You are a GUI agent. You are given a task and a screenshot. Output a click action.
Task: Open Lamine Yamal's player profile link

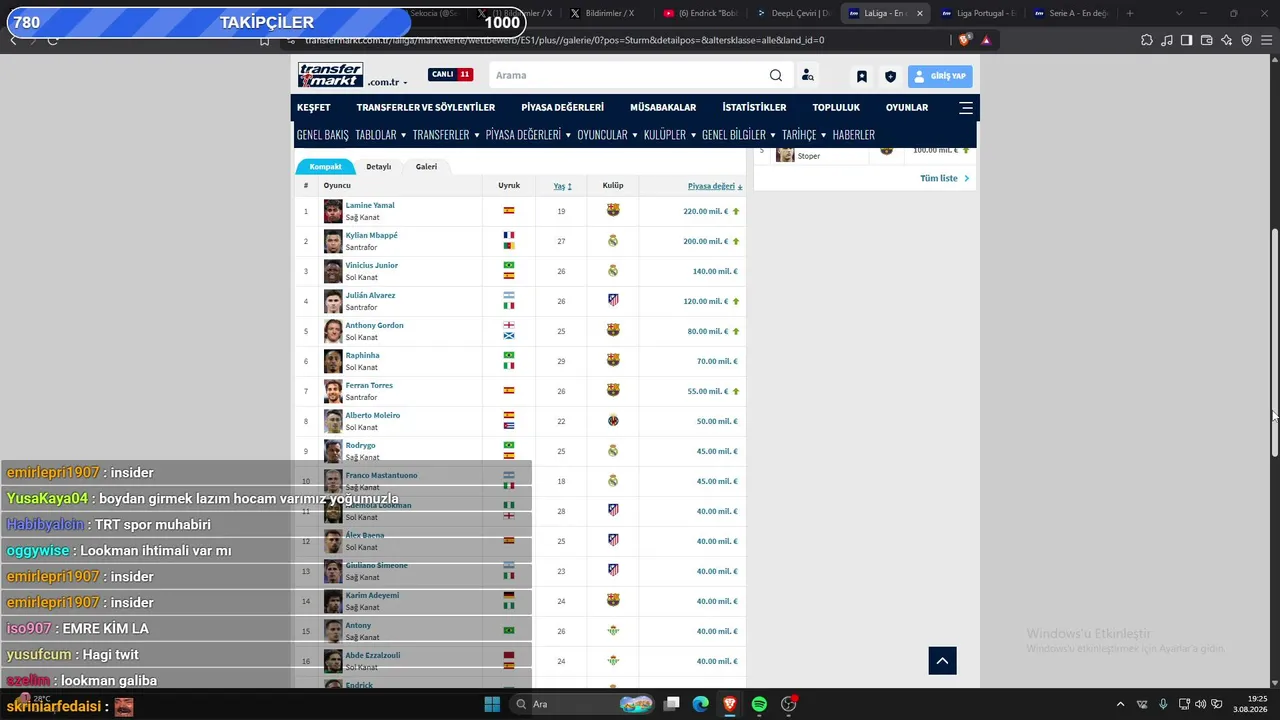tap(370, 205)
